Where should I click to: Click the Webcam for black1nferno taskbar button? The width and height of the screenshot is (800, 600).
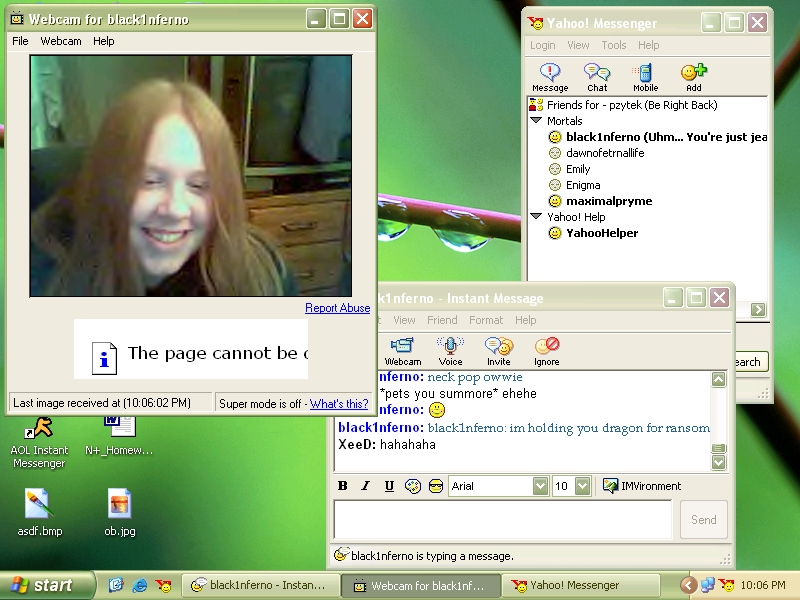420,585
